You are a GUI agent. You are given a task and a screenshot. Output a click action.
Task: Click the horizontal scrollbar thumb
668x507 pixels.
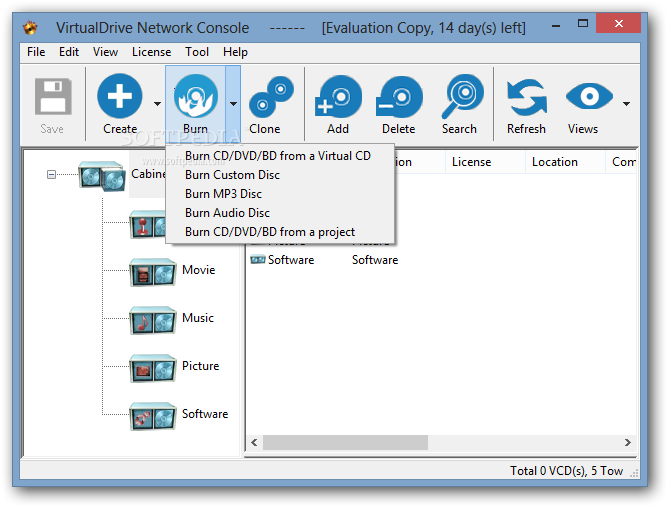tap(345, 442)
